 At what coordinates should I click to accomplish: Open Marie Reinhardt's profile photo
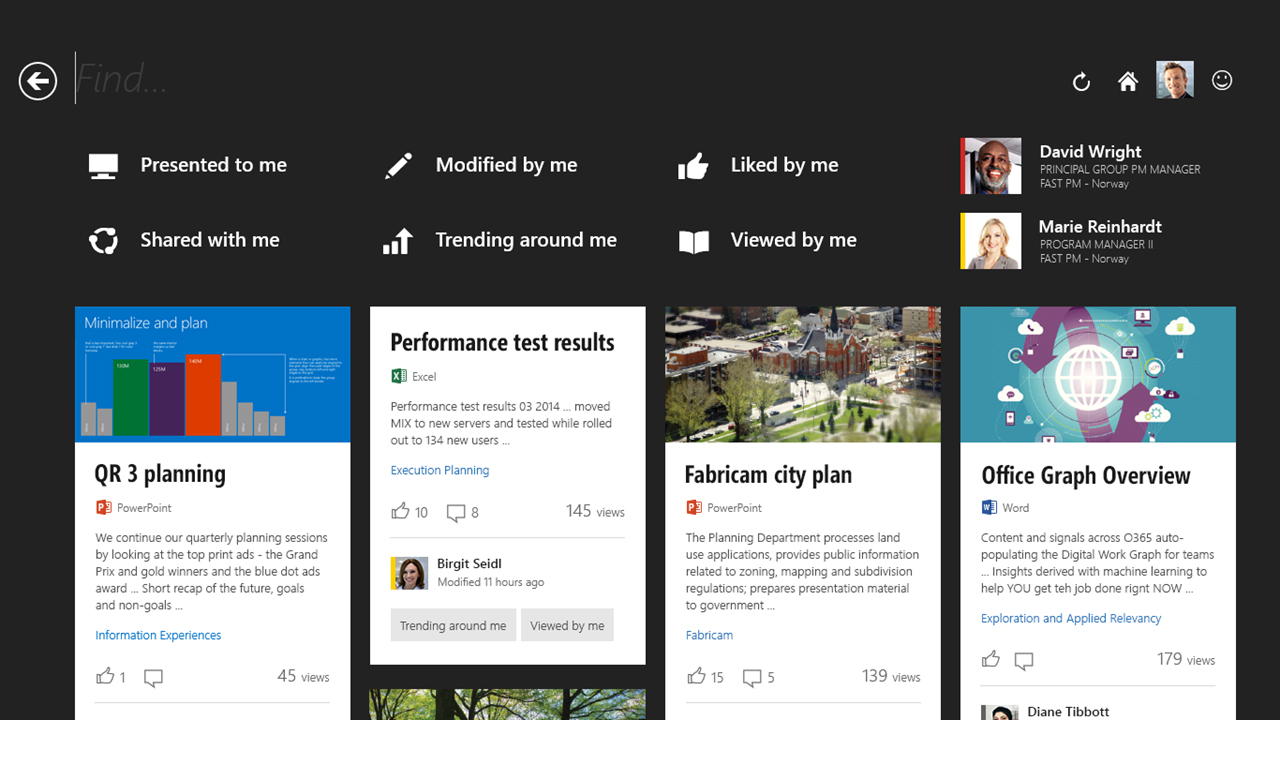click(x=991, y=241)
